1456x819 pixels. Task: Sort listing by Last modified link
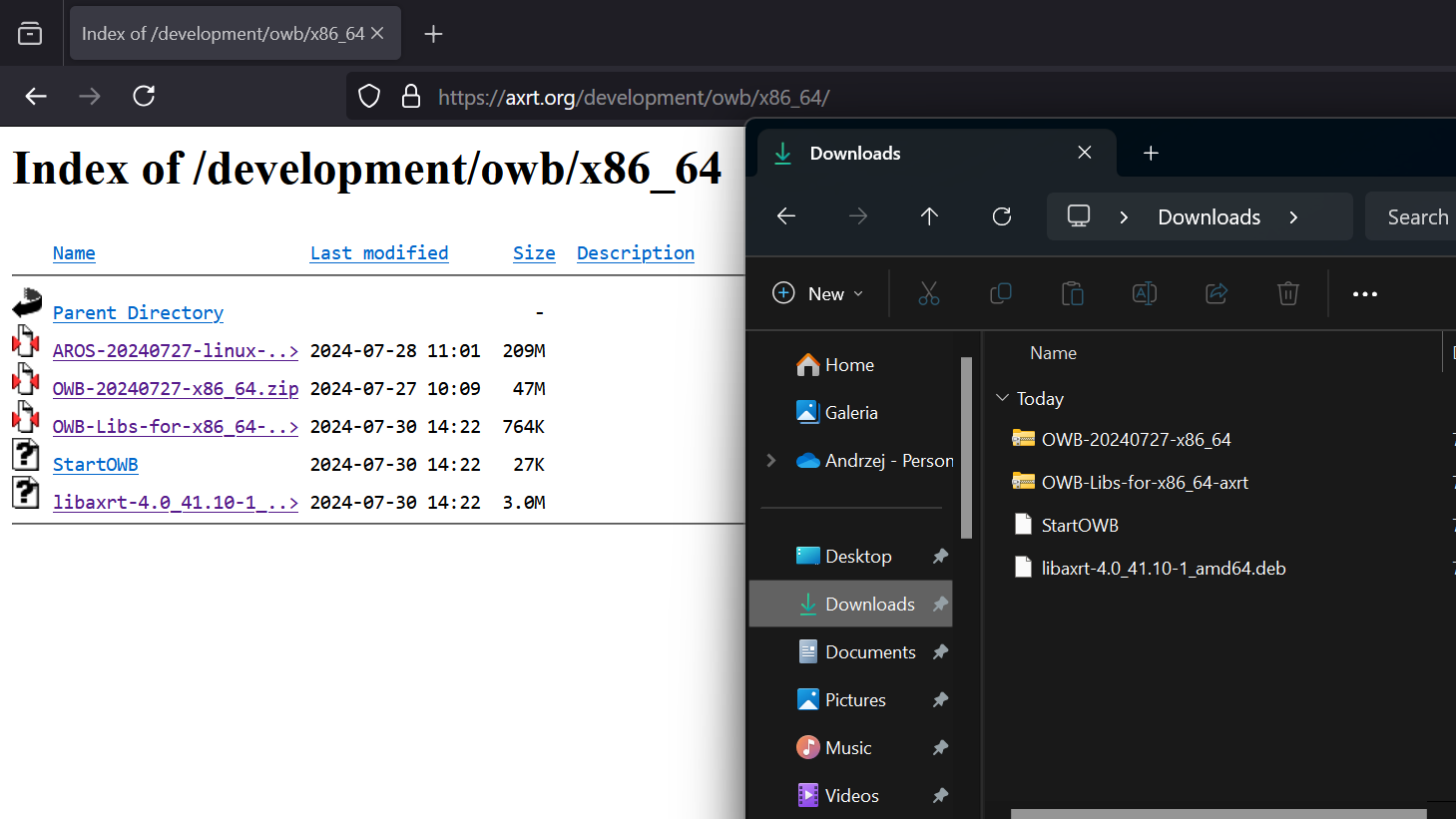click(x=379, y=253)
